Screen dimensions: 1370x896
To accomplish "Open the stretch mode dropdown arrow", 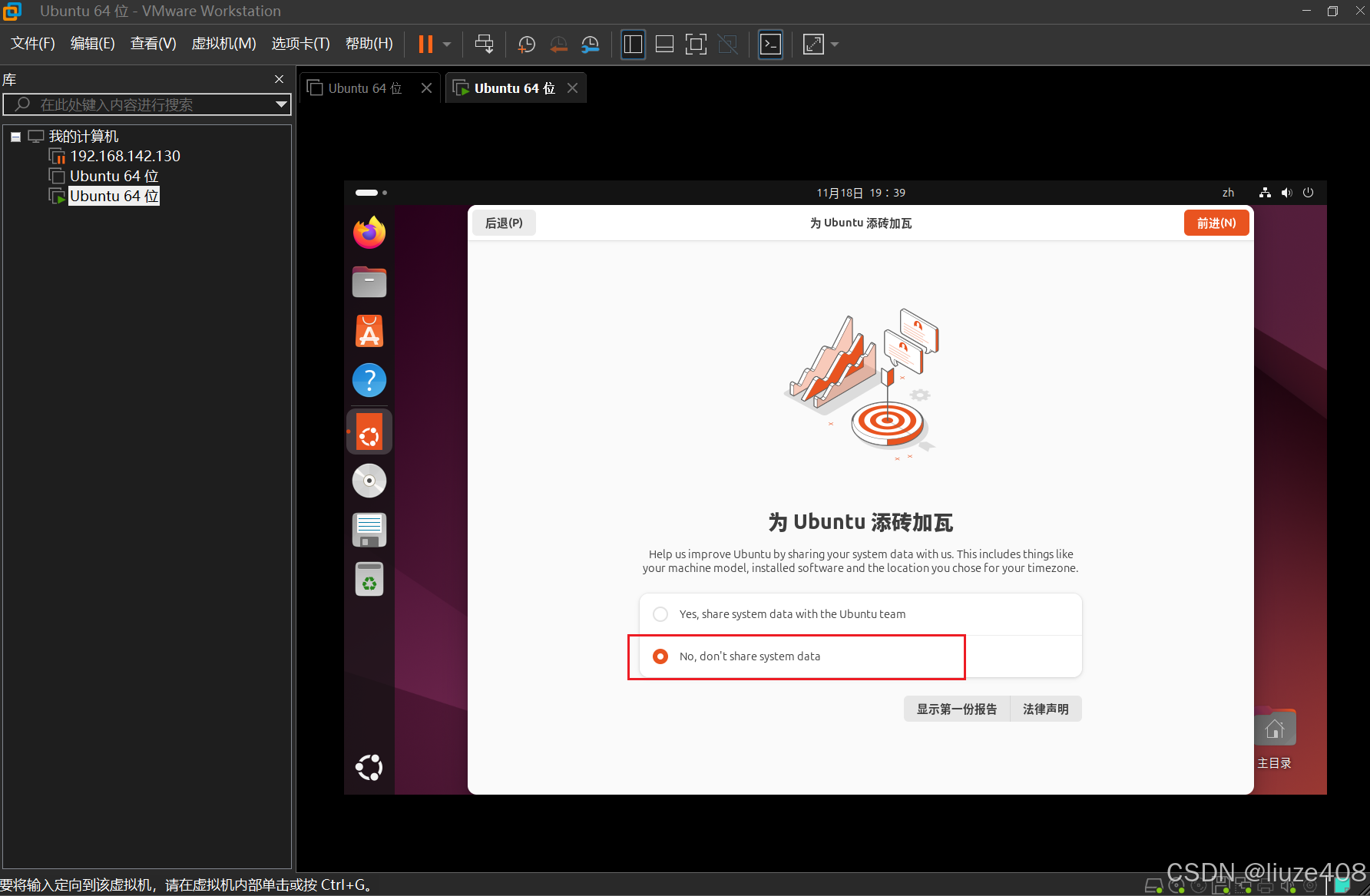I will [x=835, y=45].
